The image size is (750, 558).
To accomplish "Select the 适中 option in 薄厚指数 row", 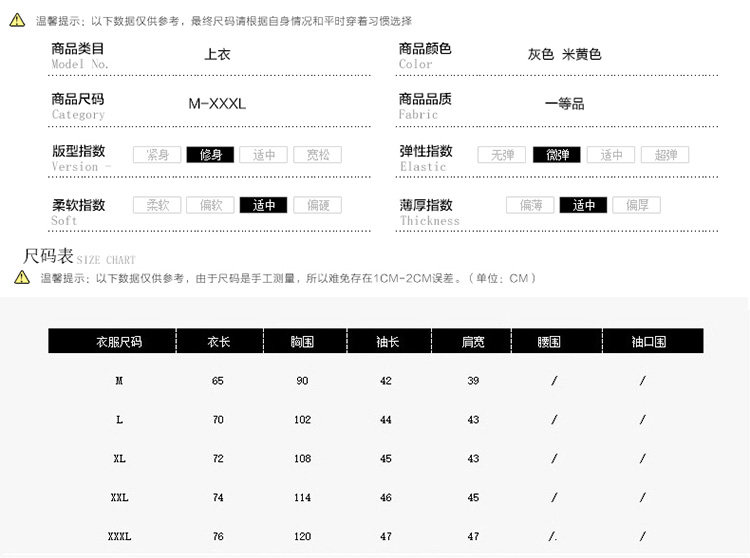I will (x=584, y=205).
